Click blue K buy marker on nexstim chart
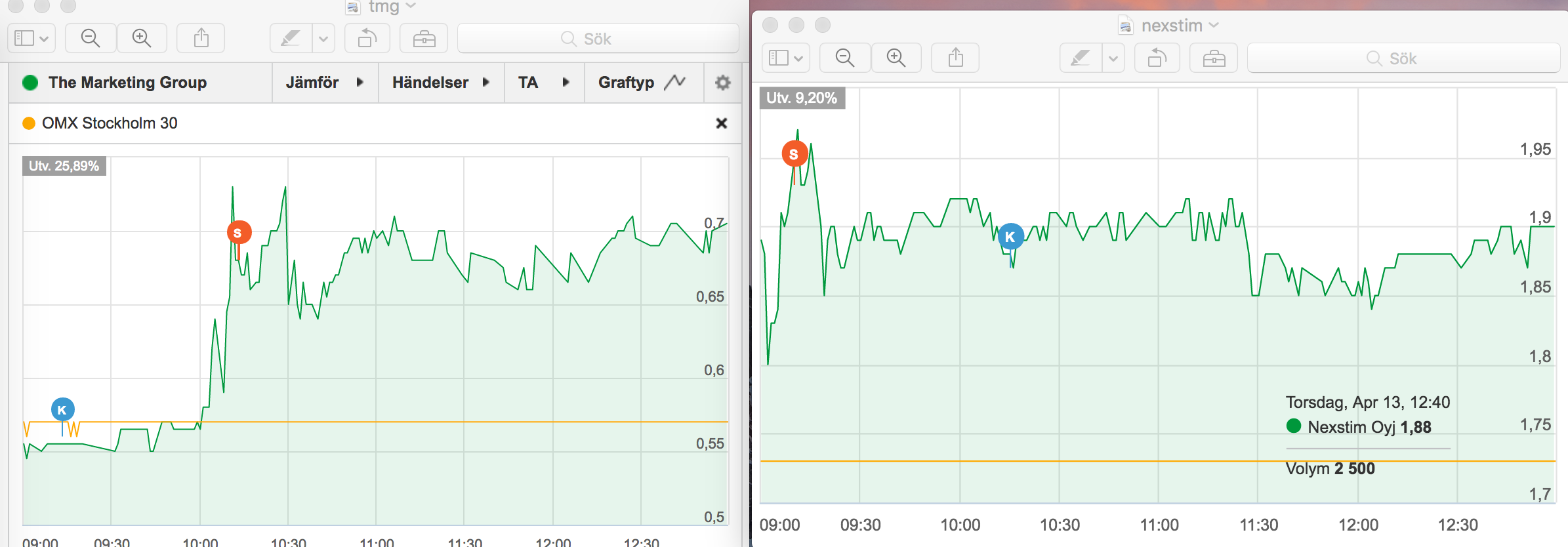Viewport: 1568px width, 547px height. pyautogui.click(x=1010, y=236)
